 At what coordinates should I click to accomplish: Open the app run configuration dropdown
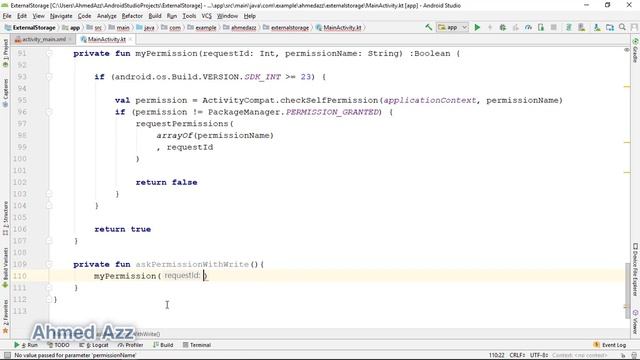(x=453, y=27)
